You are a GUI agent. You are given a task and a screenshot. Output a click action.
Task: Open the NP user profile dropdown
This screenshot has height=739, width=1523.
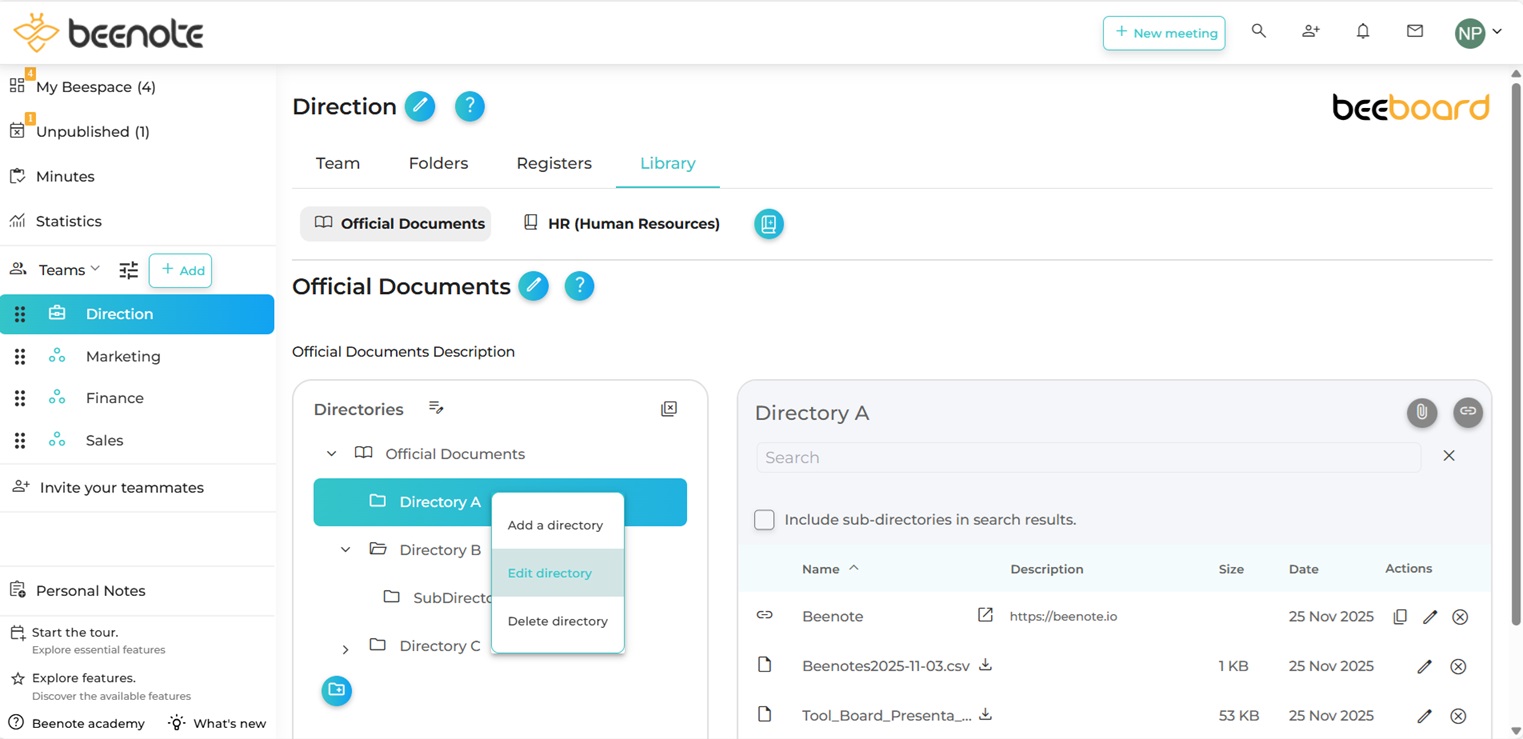pyautogui.click(x=1478, y=32)
